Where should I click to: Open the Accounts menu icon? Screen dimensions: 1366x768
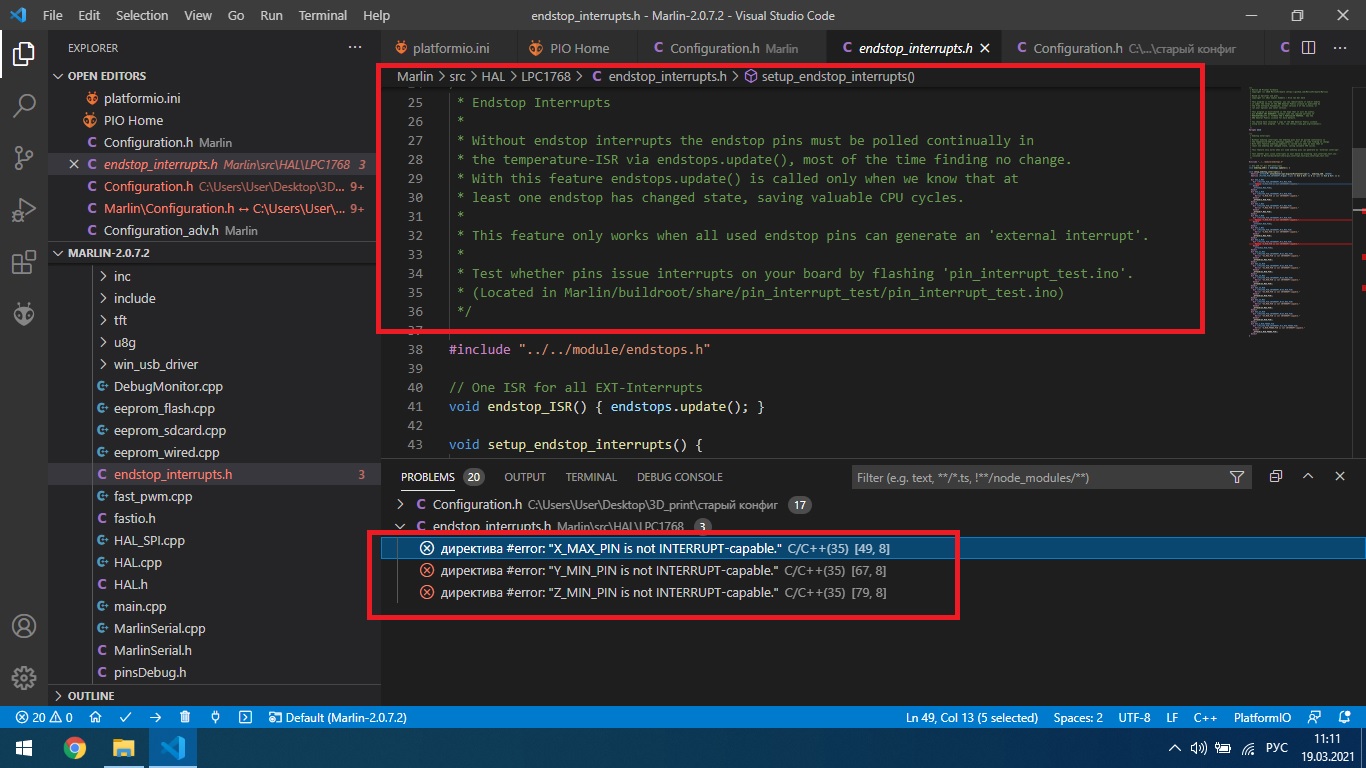coord(24,627)
